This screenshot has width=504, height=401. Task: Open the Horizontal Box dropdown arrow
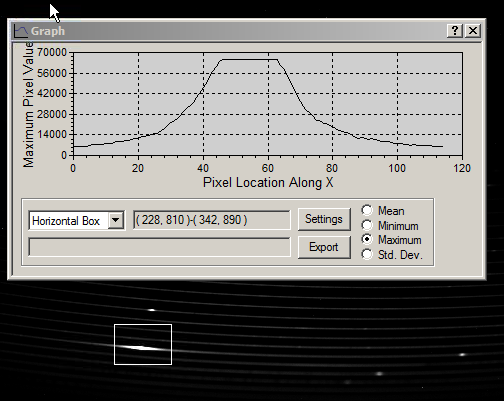[116, 220]
